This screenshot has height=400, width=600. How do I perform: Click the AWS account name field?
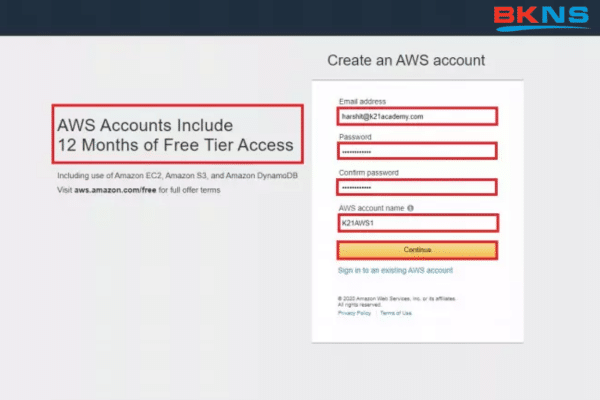(418, 223)
